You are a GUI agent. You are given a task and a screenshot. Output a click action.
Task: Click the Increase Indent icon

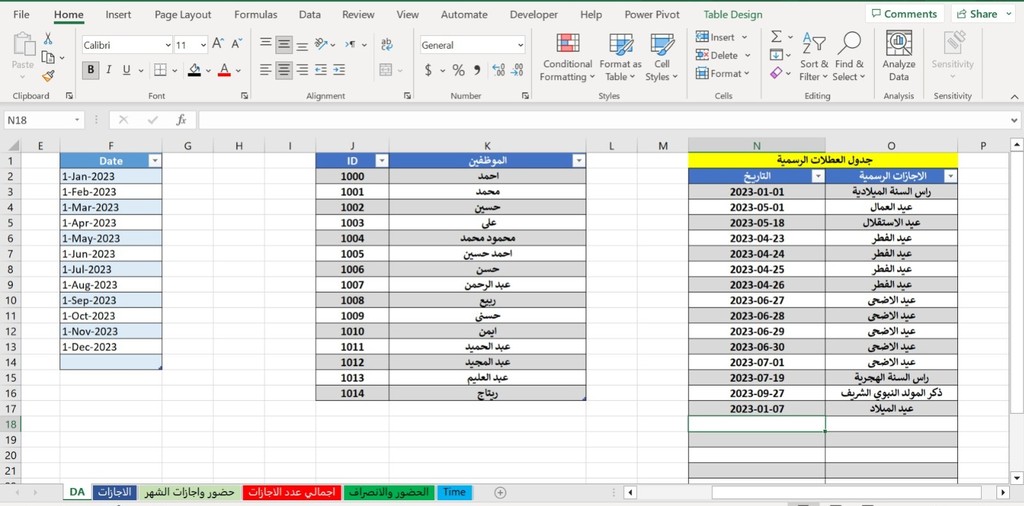click(339, 69)
